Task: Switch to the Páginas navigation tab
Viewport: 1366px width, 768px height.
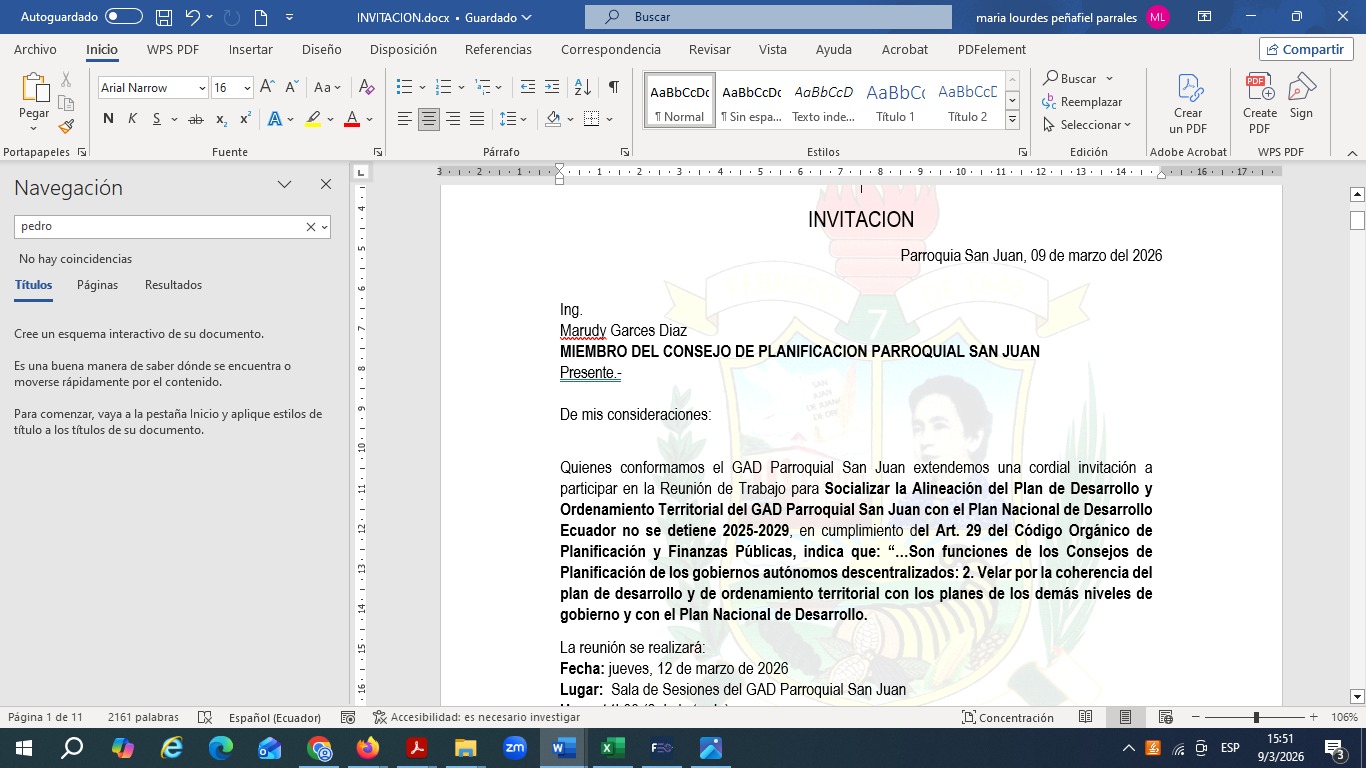Action: pos(97,285)
